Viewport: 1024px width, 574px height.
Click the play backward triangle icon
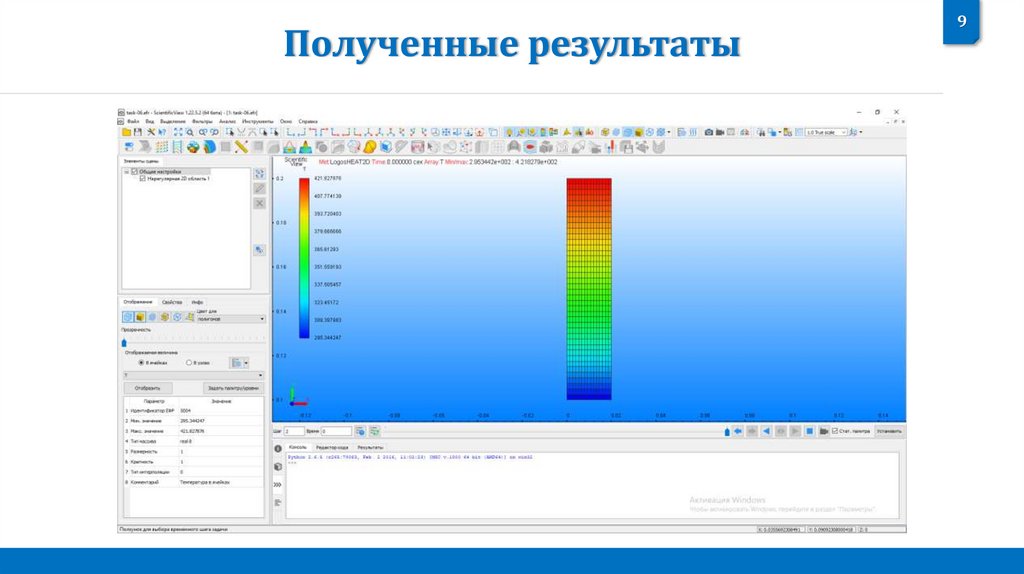[x=766, y=431]
